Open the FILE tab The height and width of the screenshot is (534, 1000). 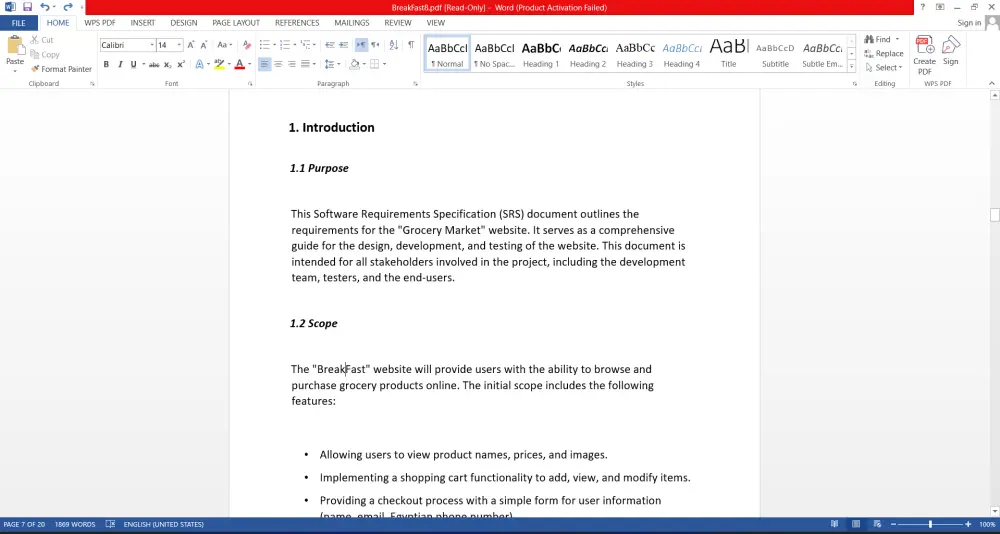tap(18, 23)
